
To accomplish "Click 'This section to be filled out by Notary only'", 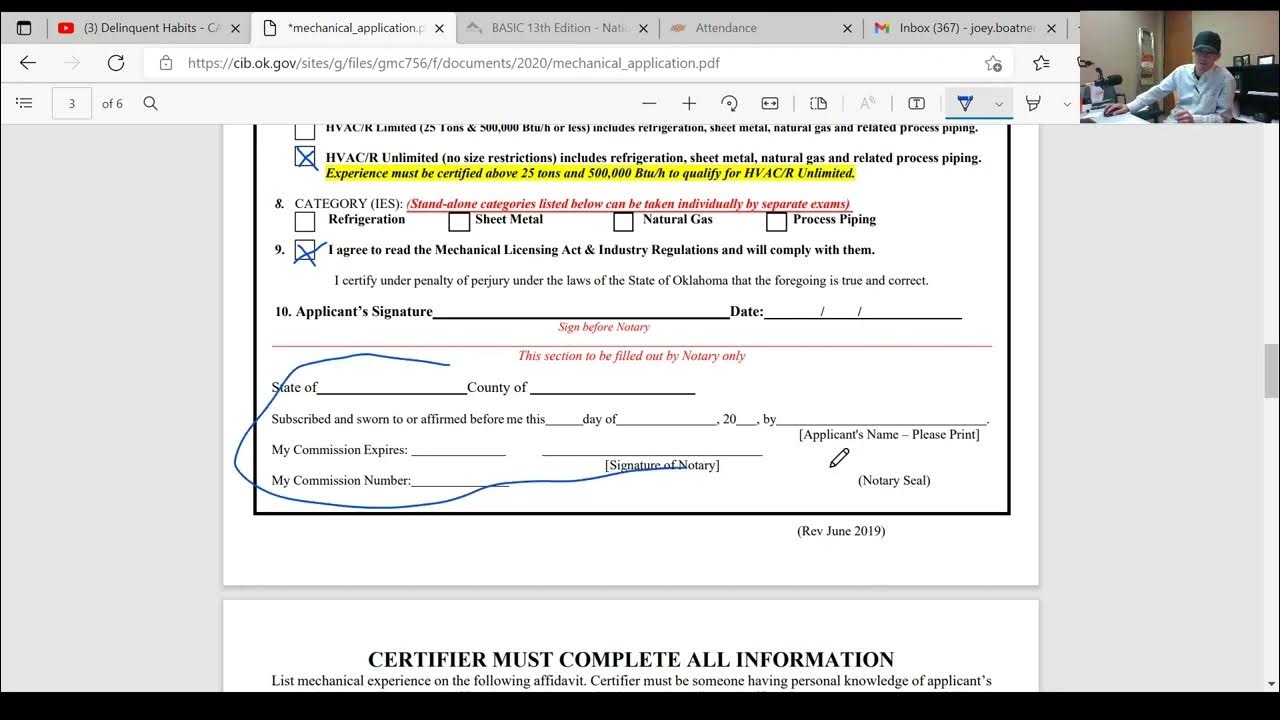I will point(631,356).
